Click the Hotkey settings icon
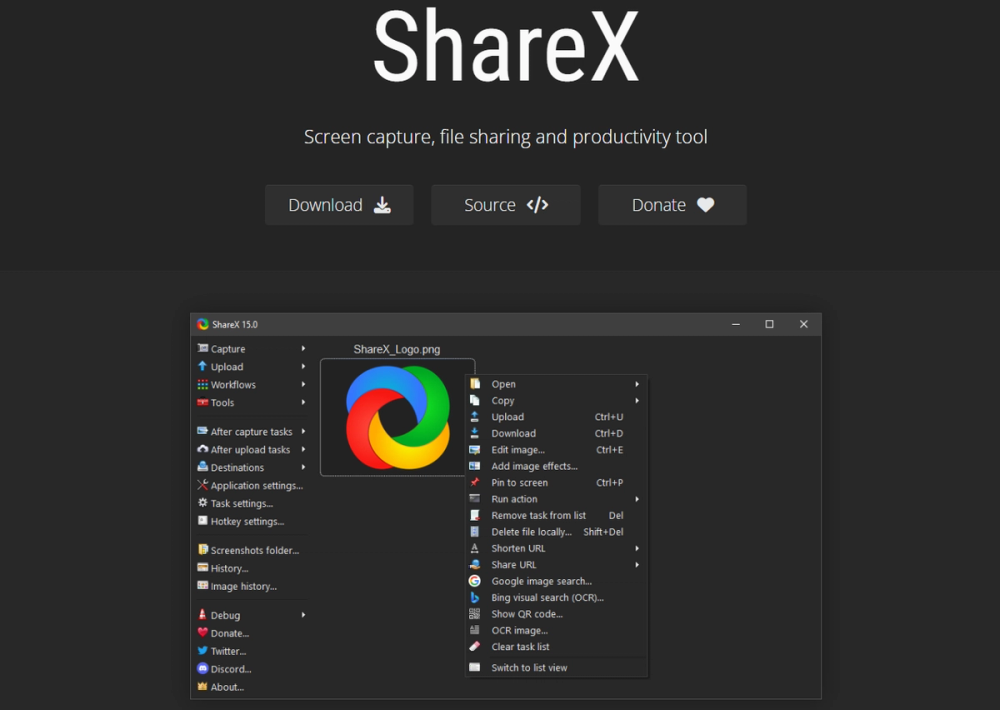 point(203,521)
